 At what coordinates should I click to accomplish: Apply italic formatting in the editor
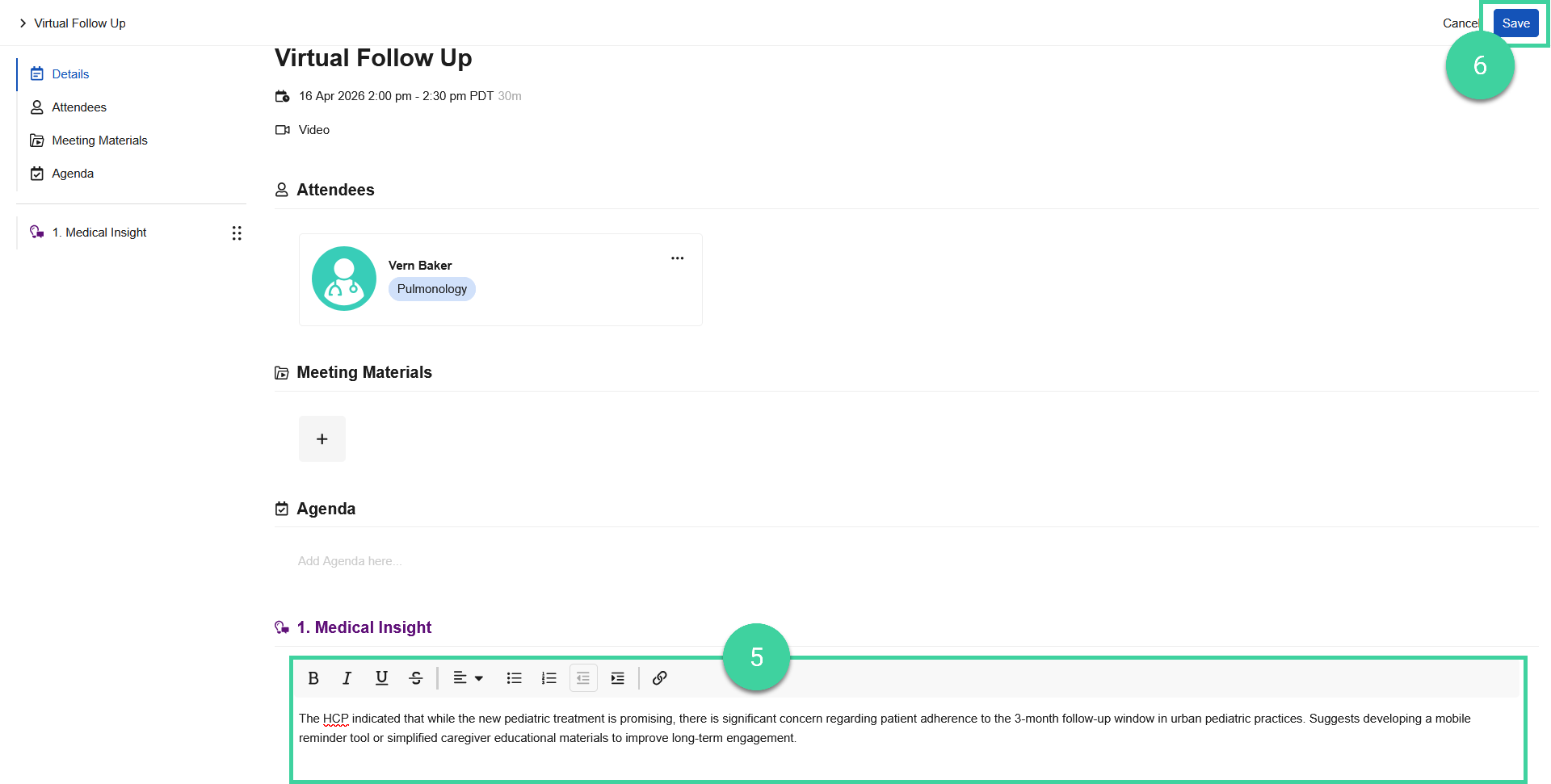[347, 678]
